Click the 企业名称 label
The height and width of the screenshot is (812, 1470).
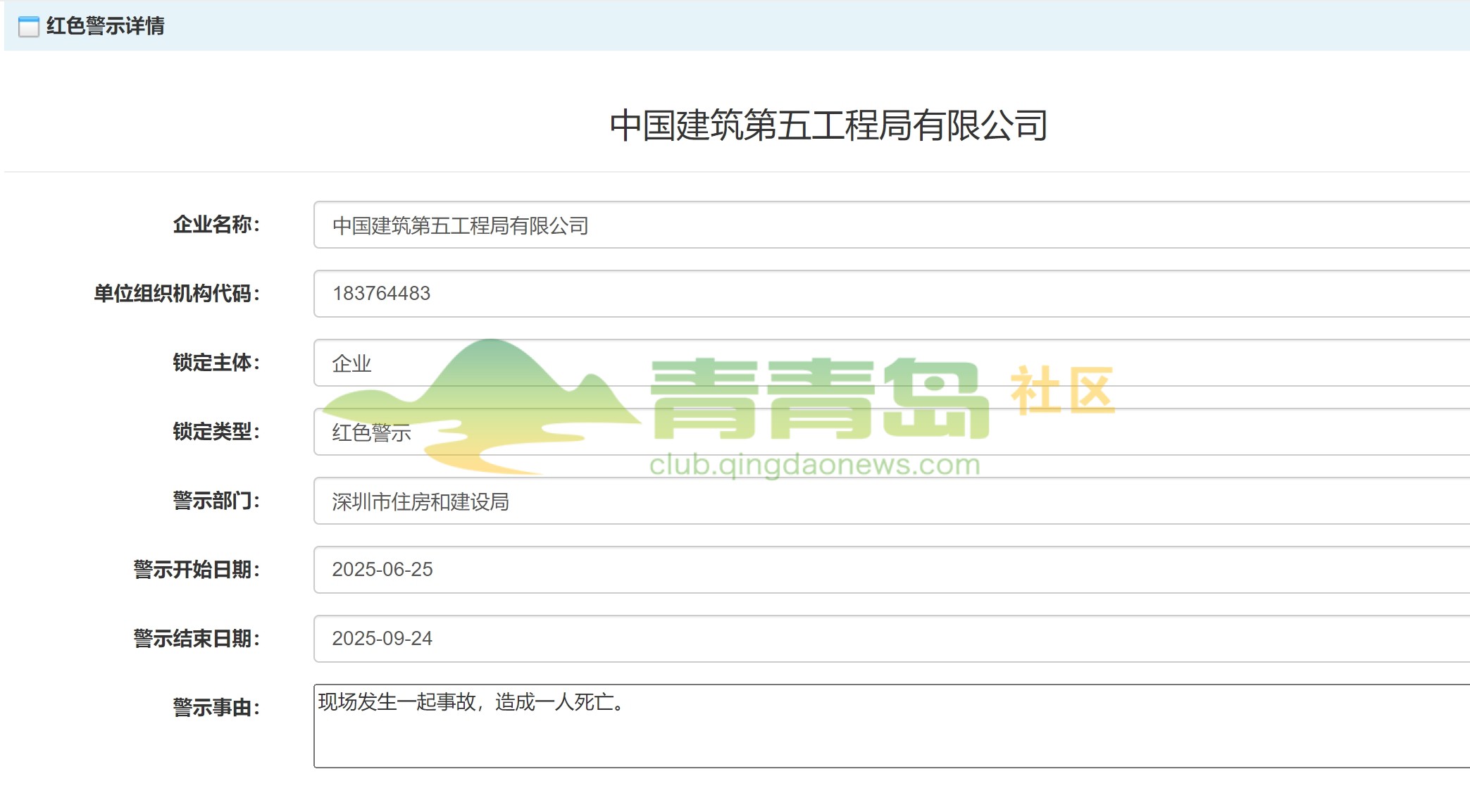pyautogui.click(x=217, y=225)
